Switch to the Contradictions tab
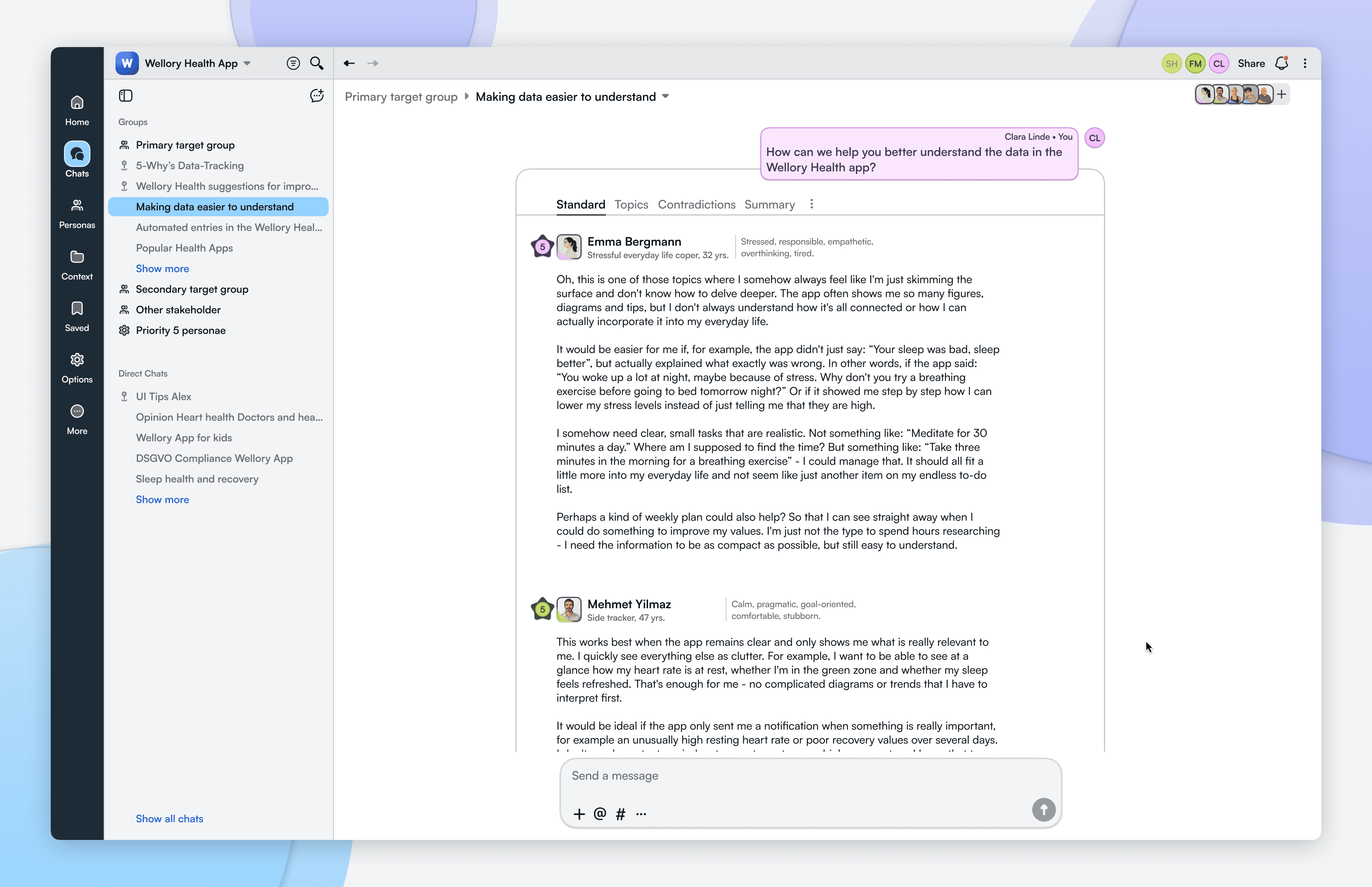This screenshot has height=887, width=1372. pyautogui.click(x=697, y=204)
